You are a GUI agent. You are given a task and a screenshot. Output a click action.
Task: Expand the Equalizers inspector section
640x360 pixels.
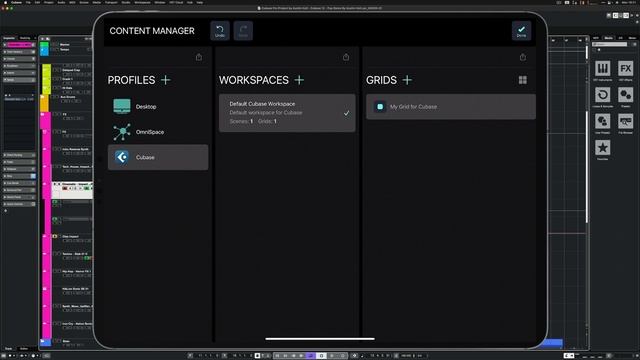tap(19, 66)
